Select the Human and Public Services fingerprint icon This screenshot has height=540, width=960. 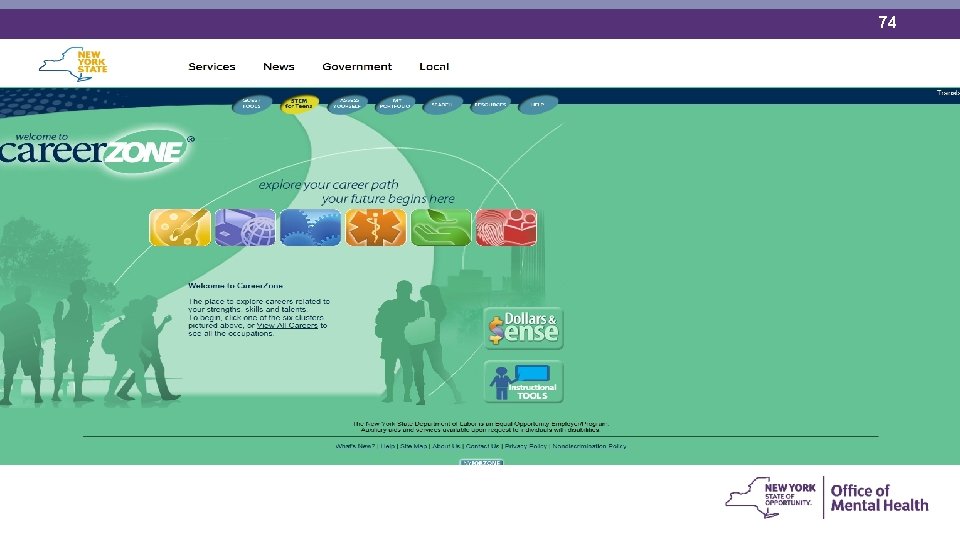coord(506,227)
